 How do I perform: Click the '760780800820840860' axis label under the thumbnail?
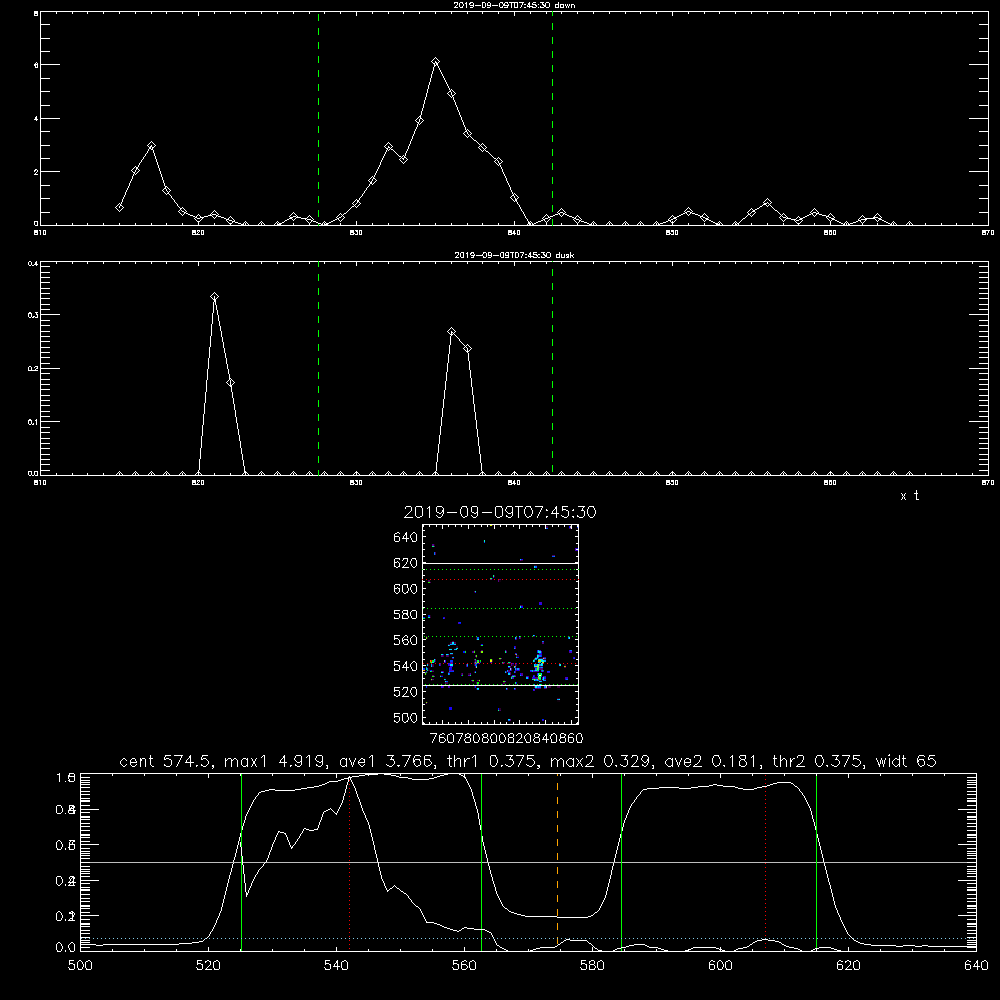pos(506,738)
